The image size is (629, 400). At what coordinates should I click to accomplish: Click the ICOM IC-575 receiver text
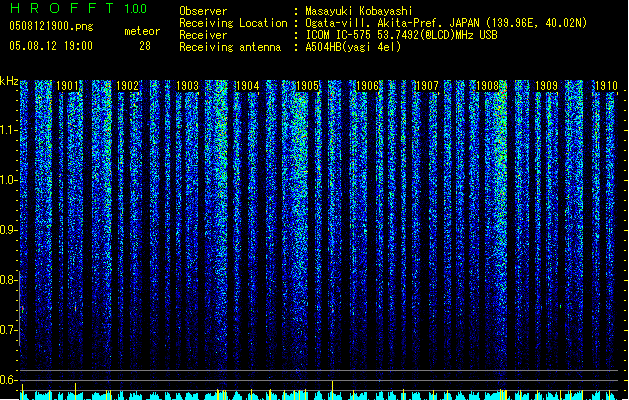tap(401, 35)
